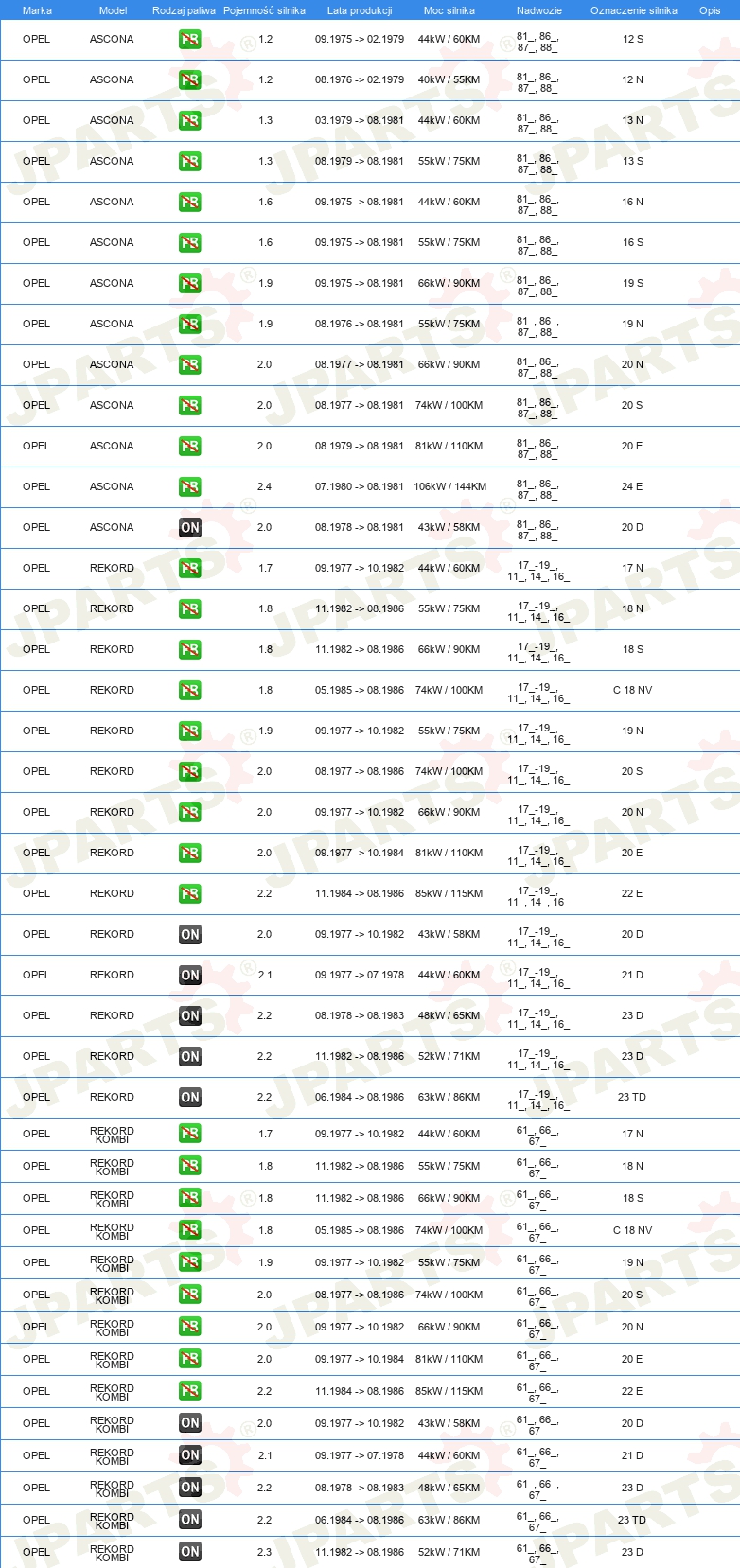Click the dates 03.1979 -> 08.1981

tap(360, 120)
